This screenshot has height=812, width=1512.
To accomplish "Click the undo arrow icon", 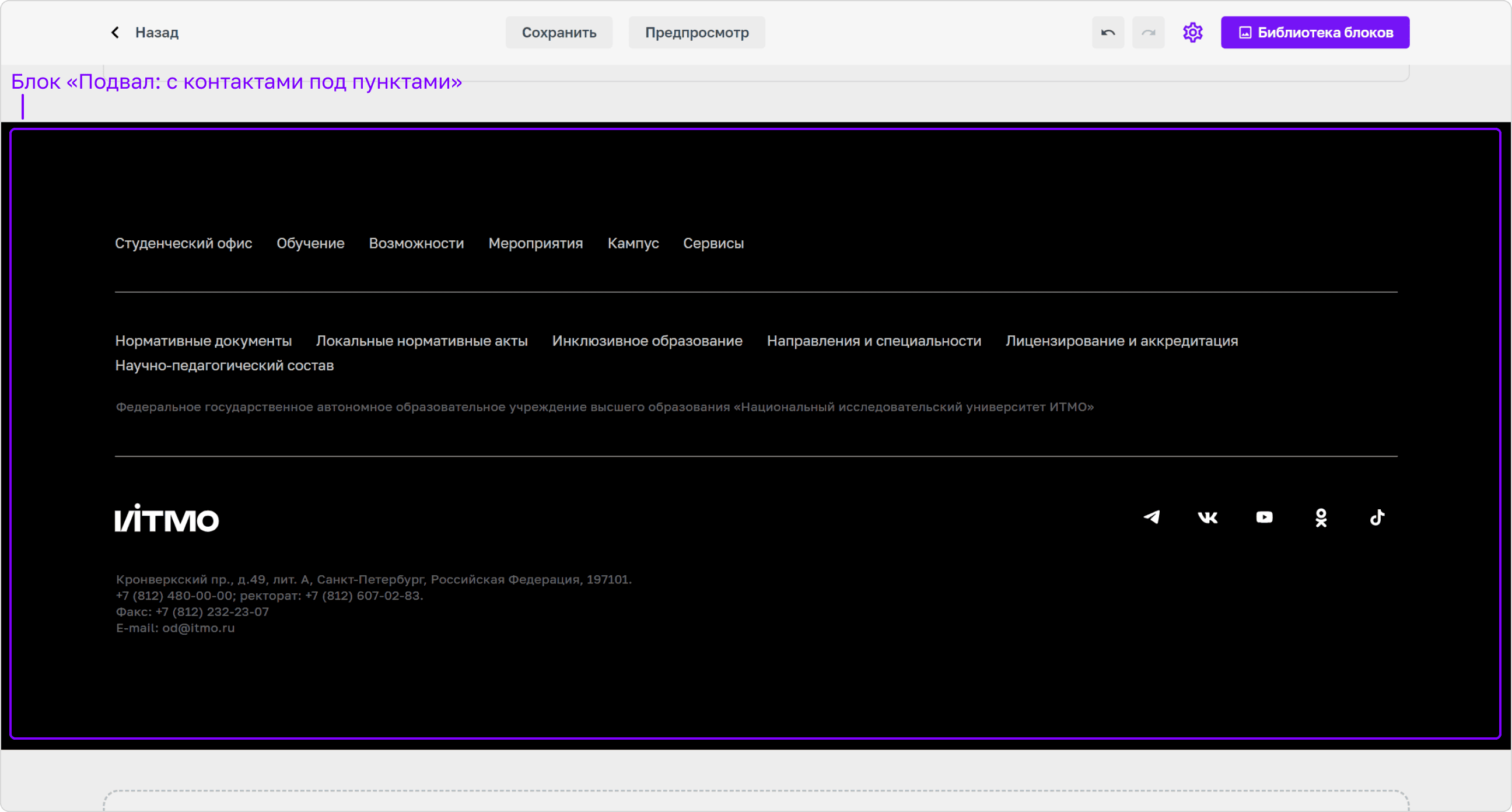I will (x=1108, y=32).
